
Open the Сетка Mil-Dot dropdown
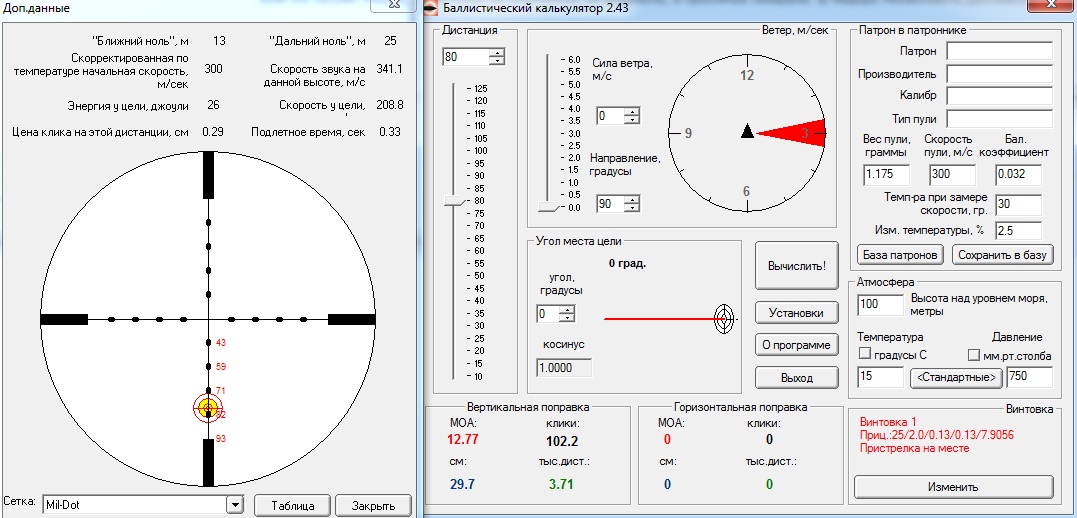click(235, 505)
